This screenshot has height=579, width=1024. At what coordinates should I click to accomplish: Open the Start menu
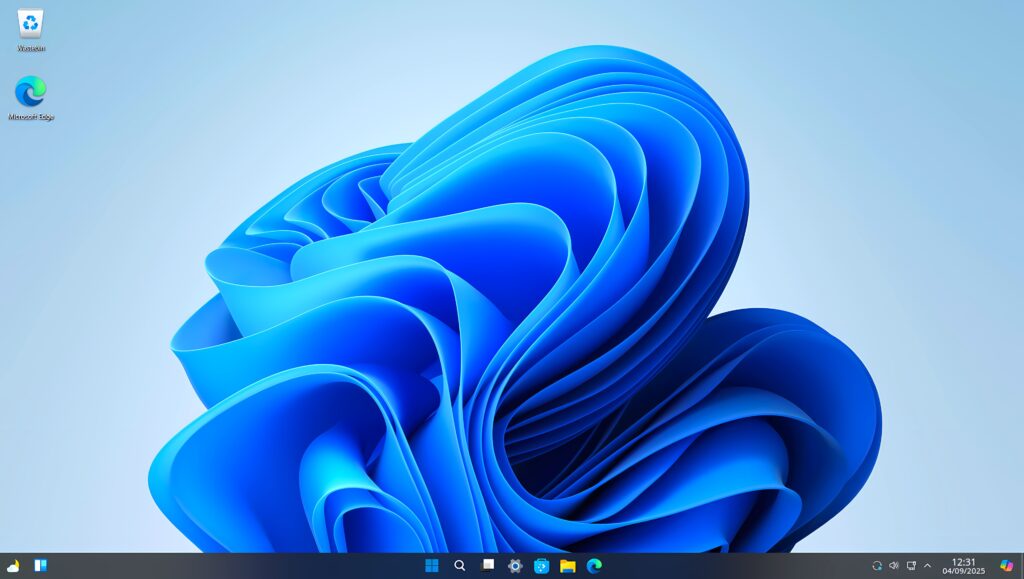431,565
